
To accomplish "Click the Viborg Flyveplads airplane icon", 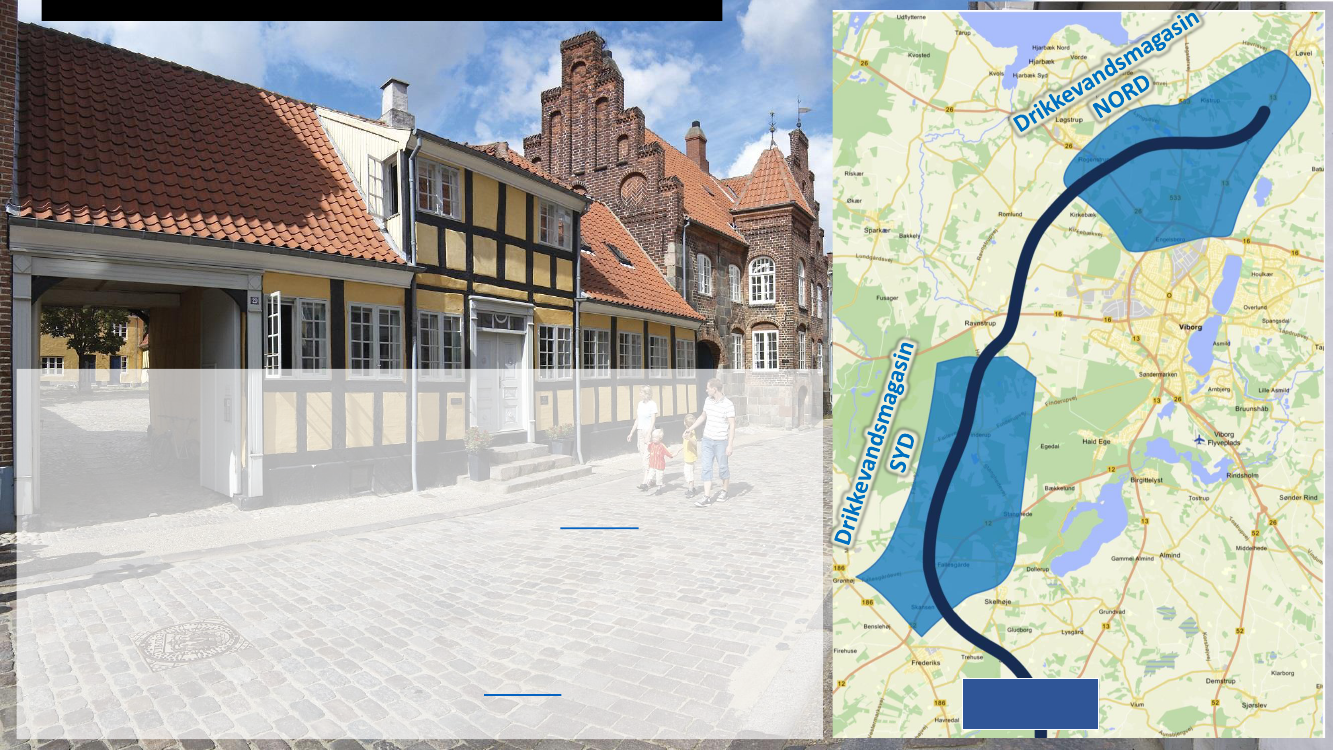I will [1199, 439].
